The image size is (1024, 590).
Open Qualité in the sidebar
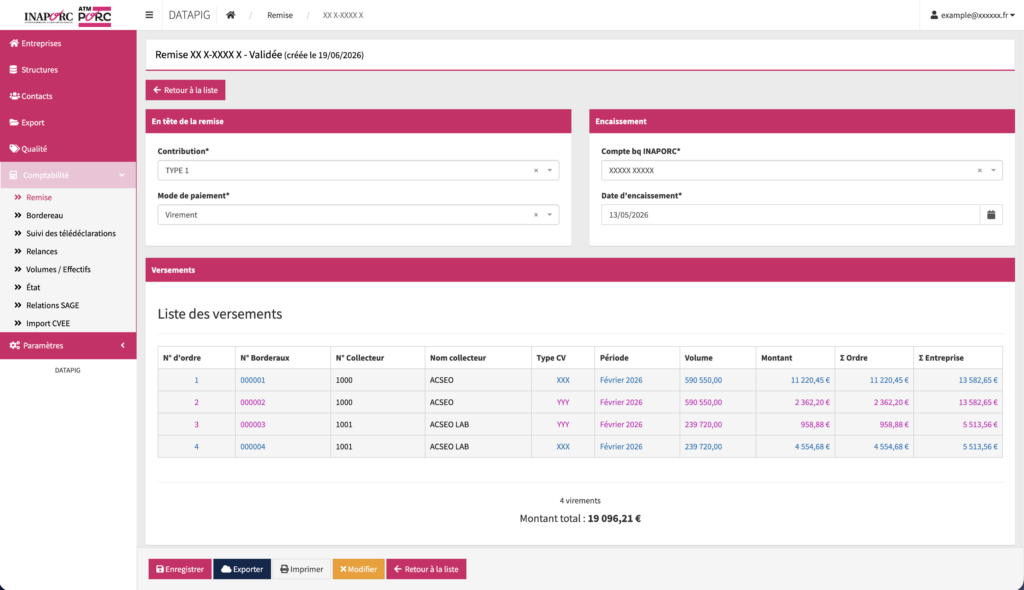68,149
